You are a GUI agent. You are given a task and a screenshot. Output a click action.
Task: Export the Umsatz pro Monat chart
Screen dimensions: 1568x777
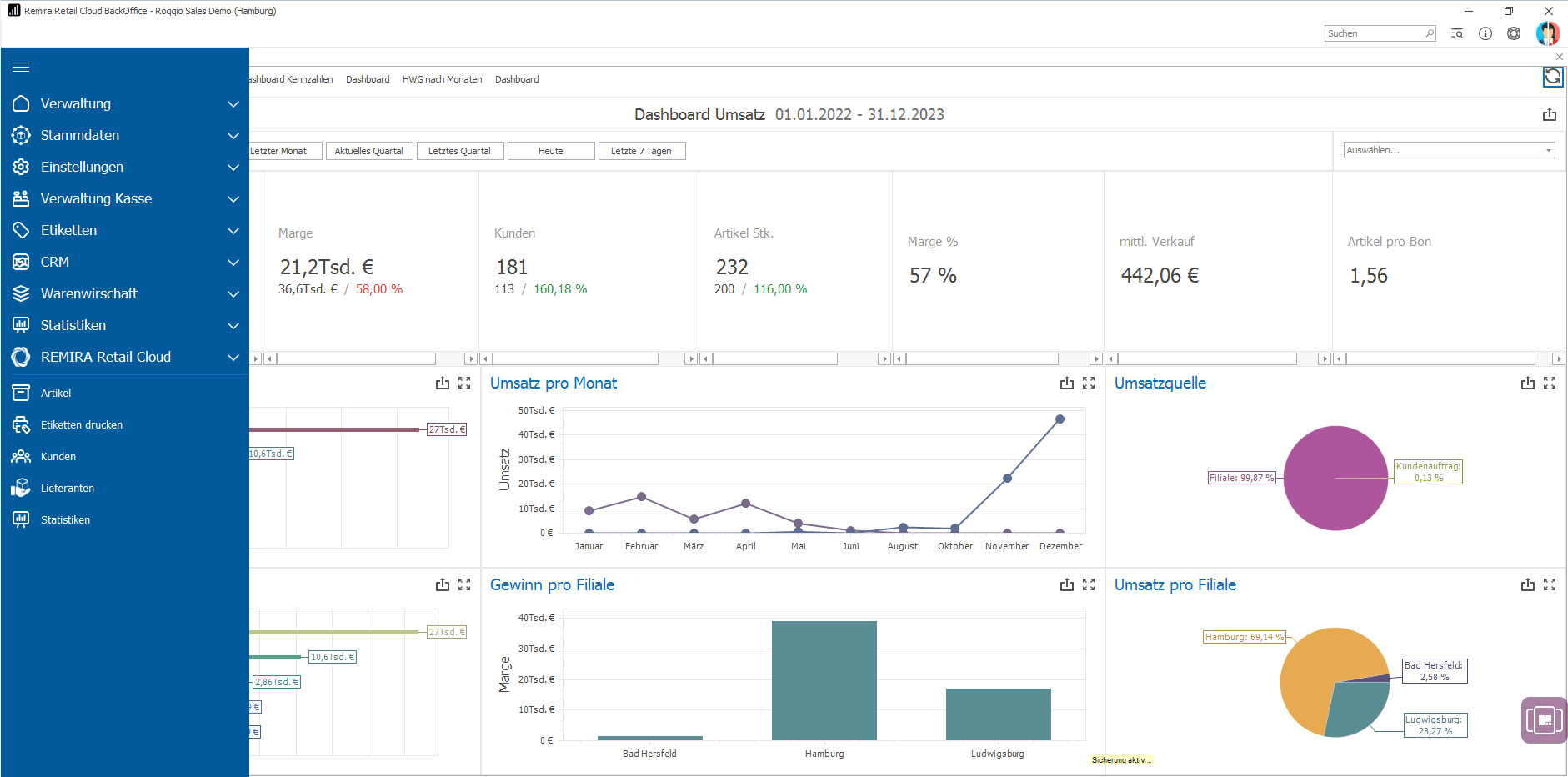point(1066,383)
